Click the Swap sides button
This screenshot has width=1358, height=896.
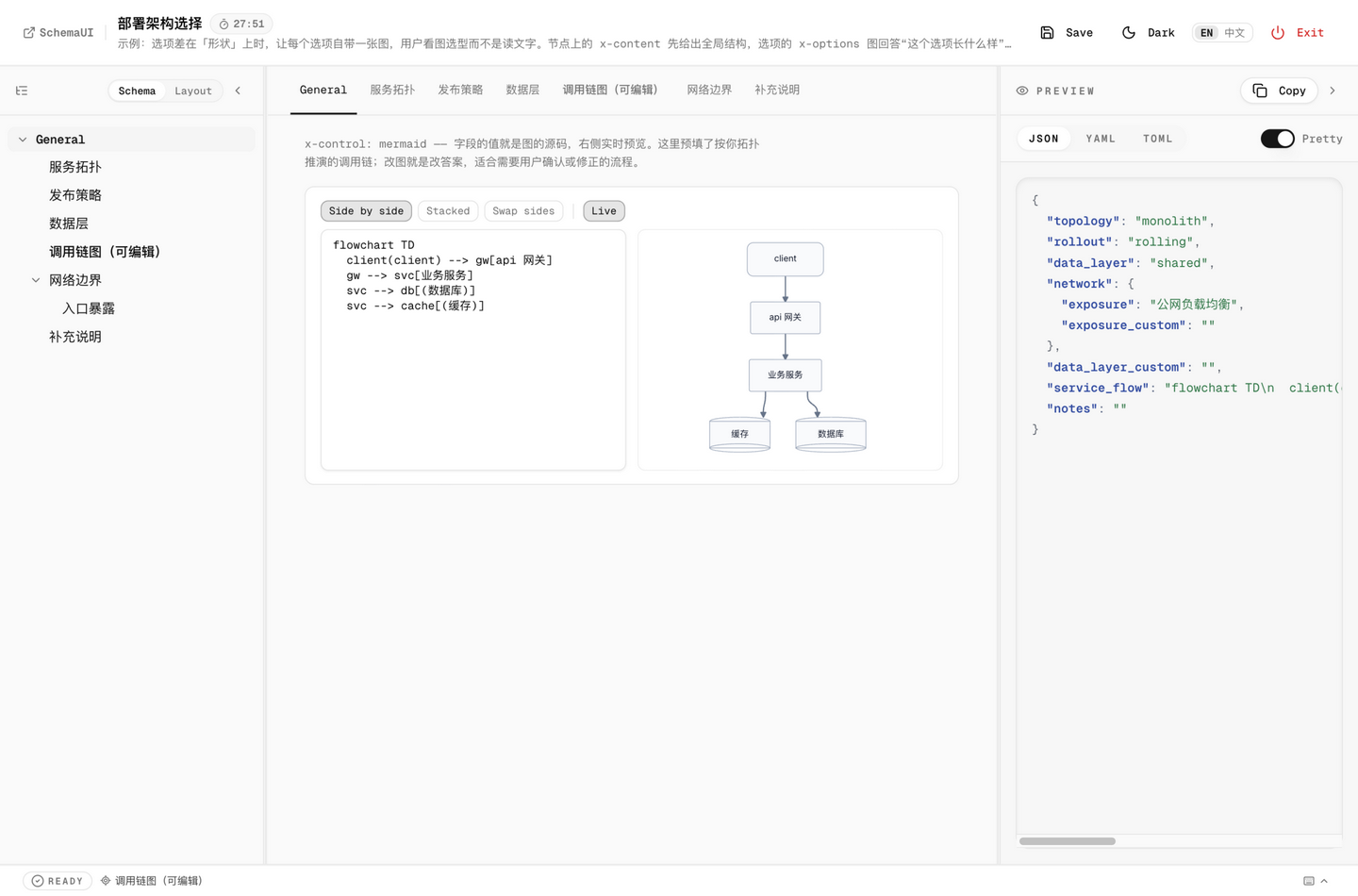pos(523,211)
